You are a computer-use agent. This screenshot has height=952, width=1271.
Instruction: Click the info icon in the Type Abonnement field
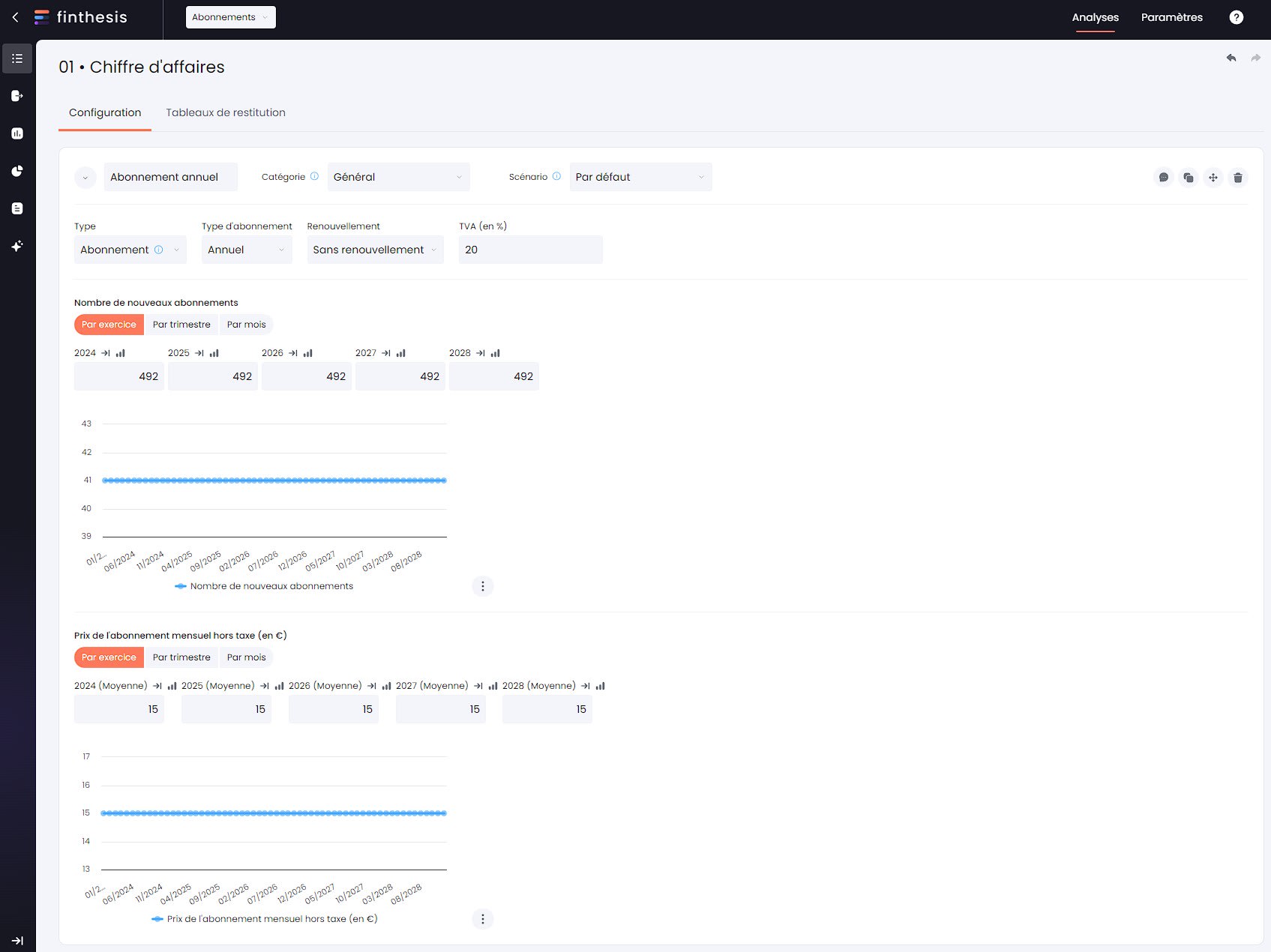158,250
